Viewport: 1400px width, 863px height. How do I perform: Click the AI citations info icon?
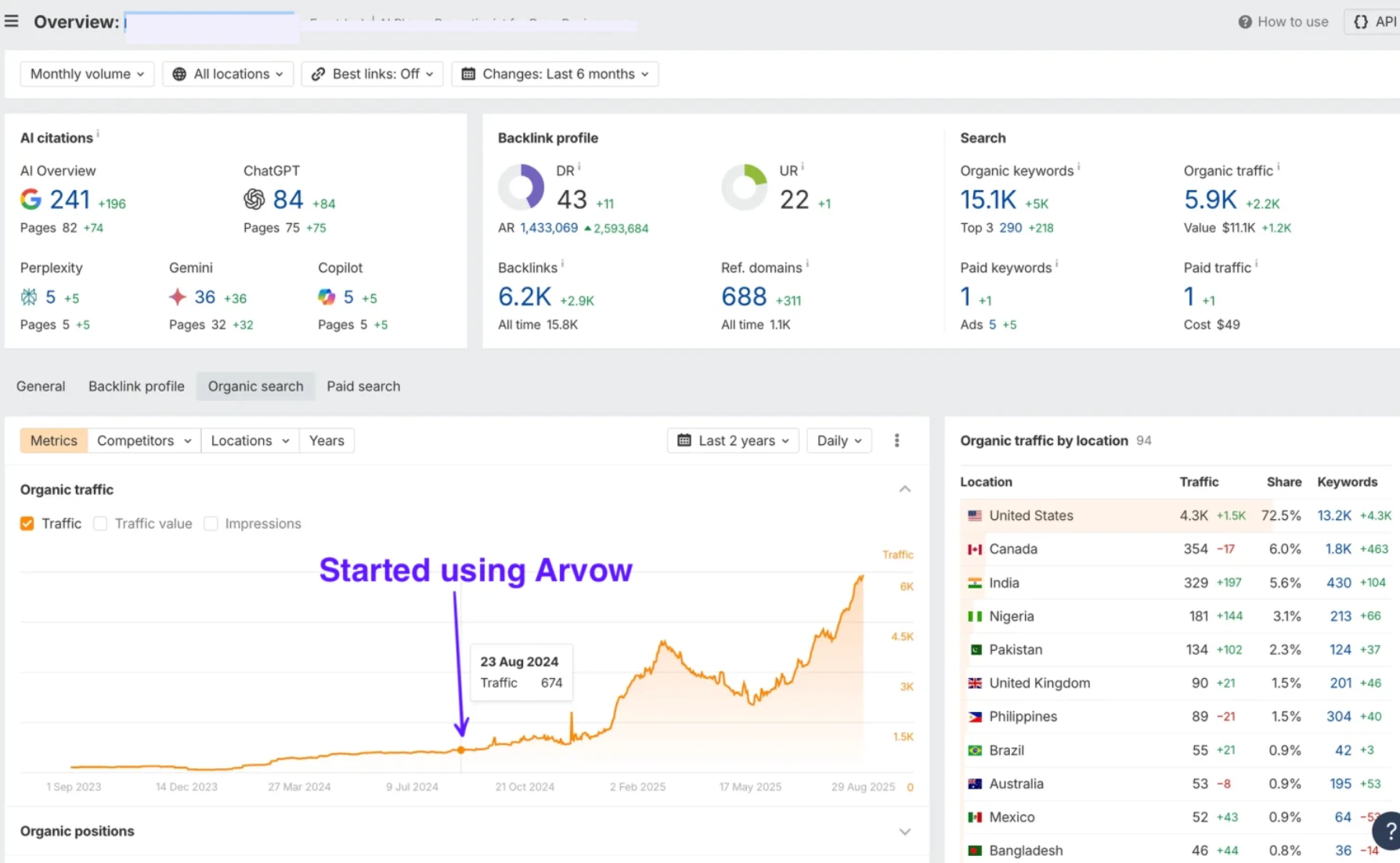[x=98, y=135]
